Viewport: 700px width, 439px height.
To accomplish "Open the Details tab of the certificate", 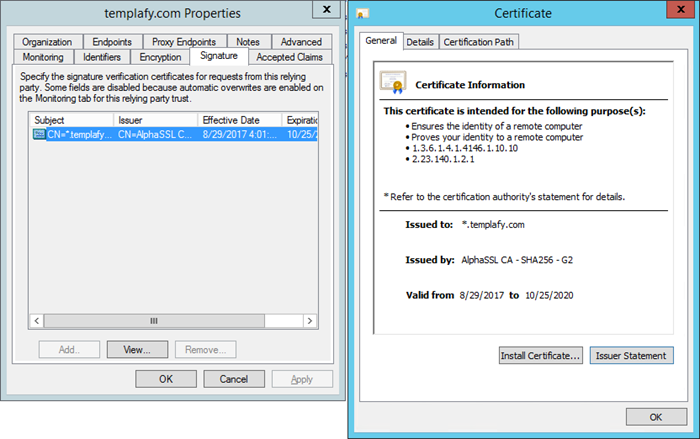I will point(420,42).
